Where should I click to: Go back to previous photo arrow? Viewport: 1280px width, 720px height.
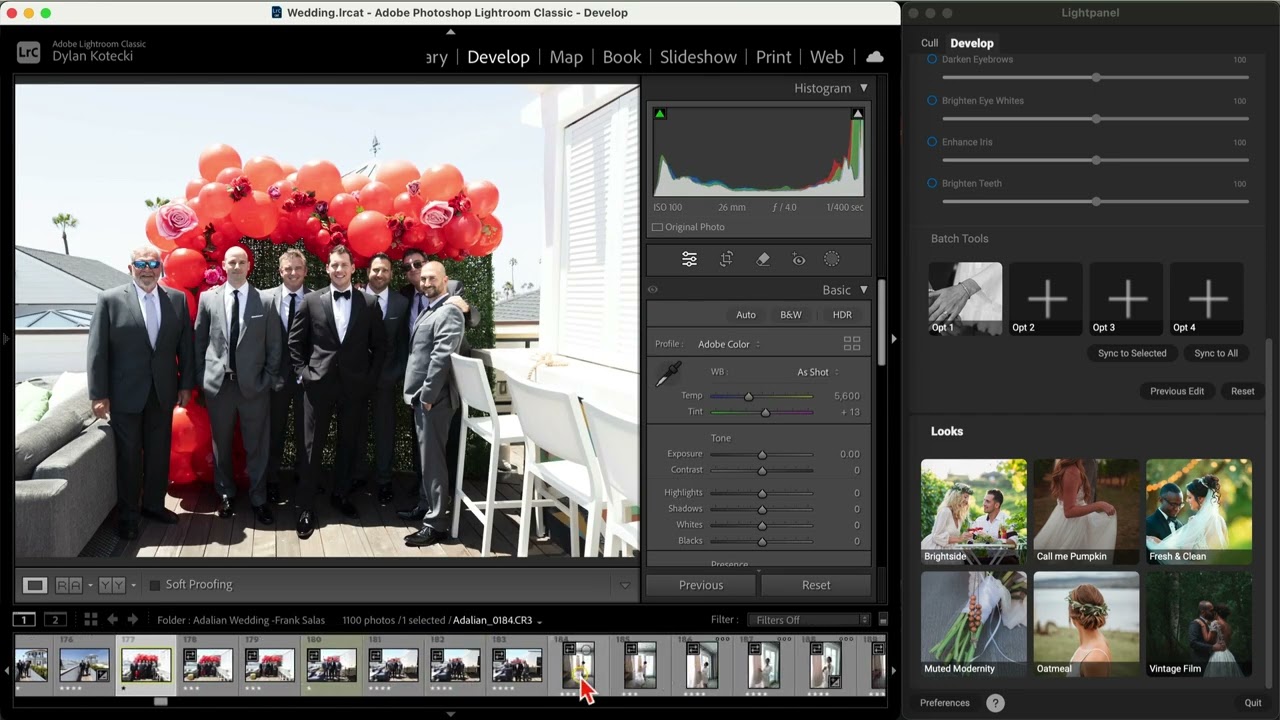(x=112, y=620)
